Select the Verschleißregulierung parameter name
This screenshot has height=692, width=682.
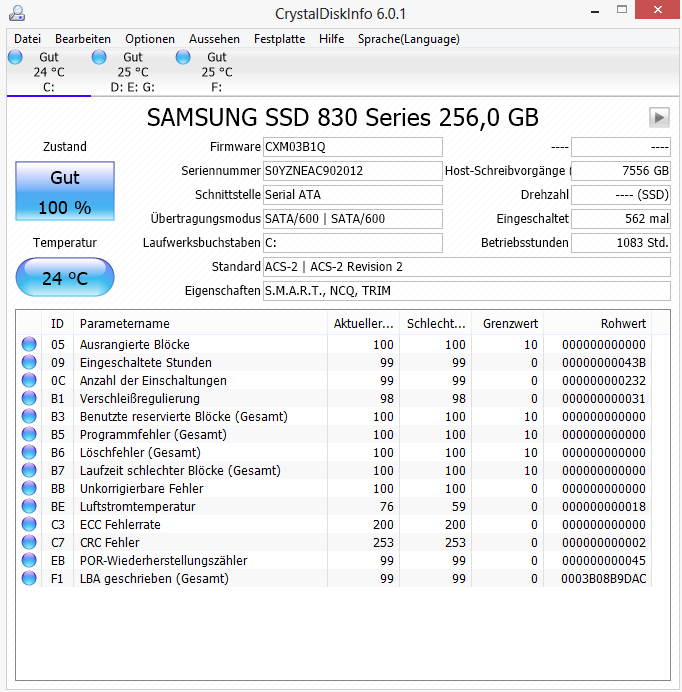tap(139, 399)
